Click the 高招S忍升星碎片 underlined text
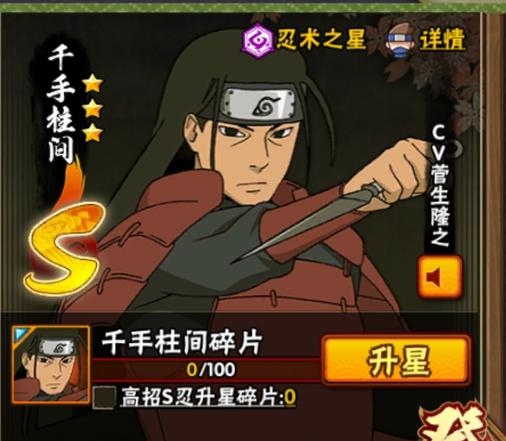 click(x=209, y=397)
